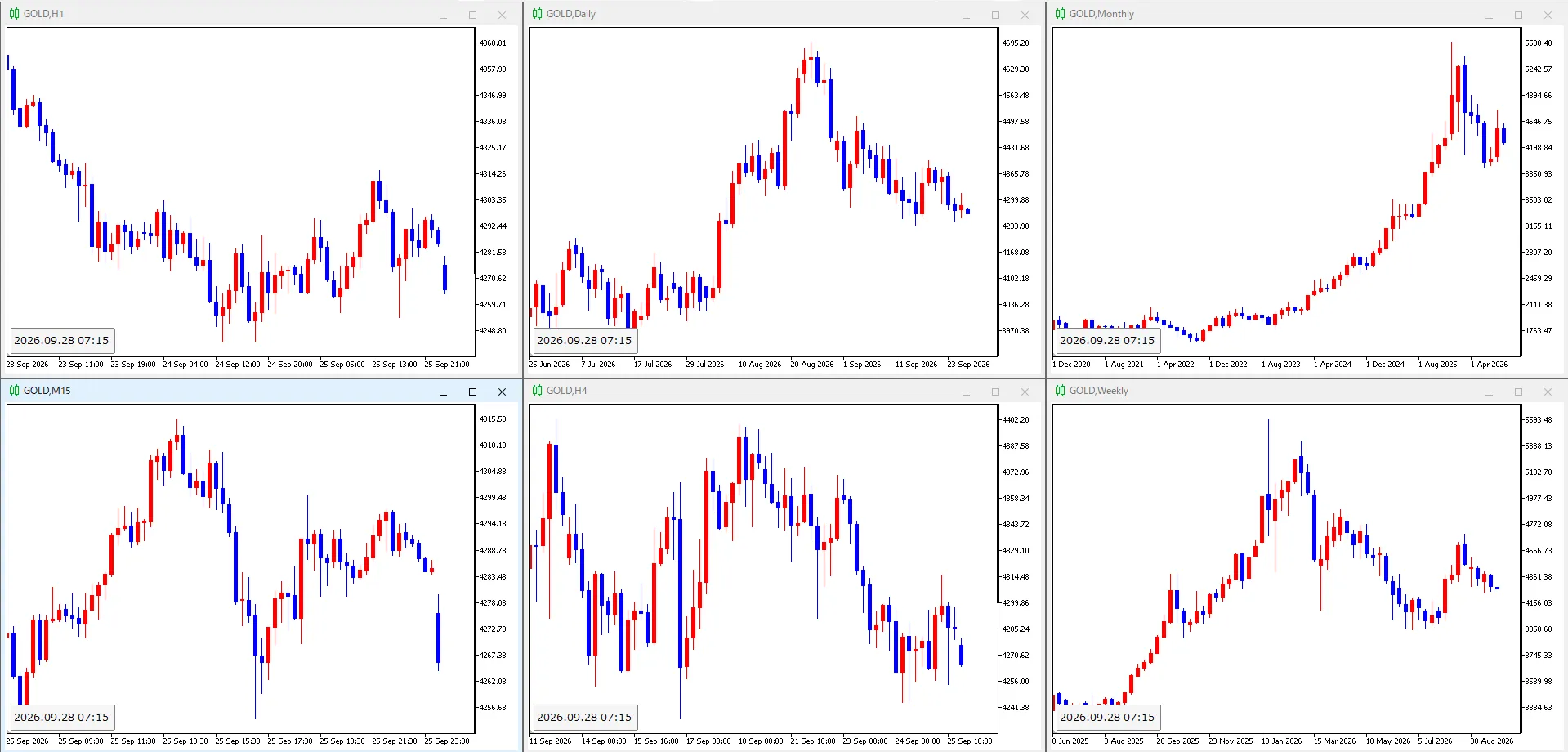
Task: Click price 4368.81 on H1 price scale
Action: click(x=493, y=43)
